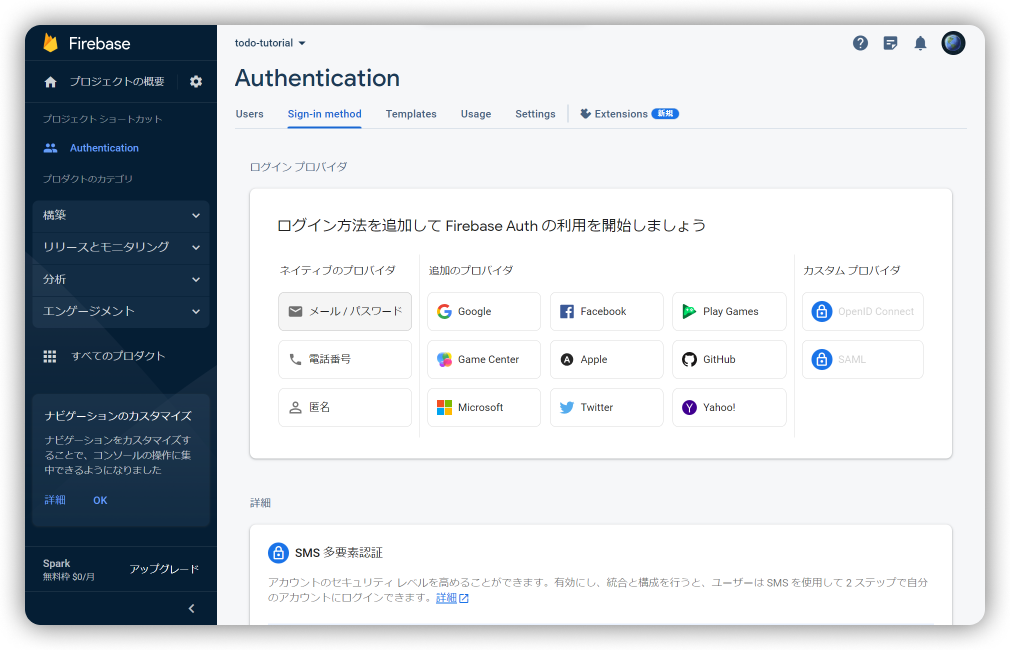Click the 新規 badge beside Extensions

665,113
